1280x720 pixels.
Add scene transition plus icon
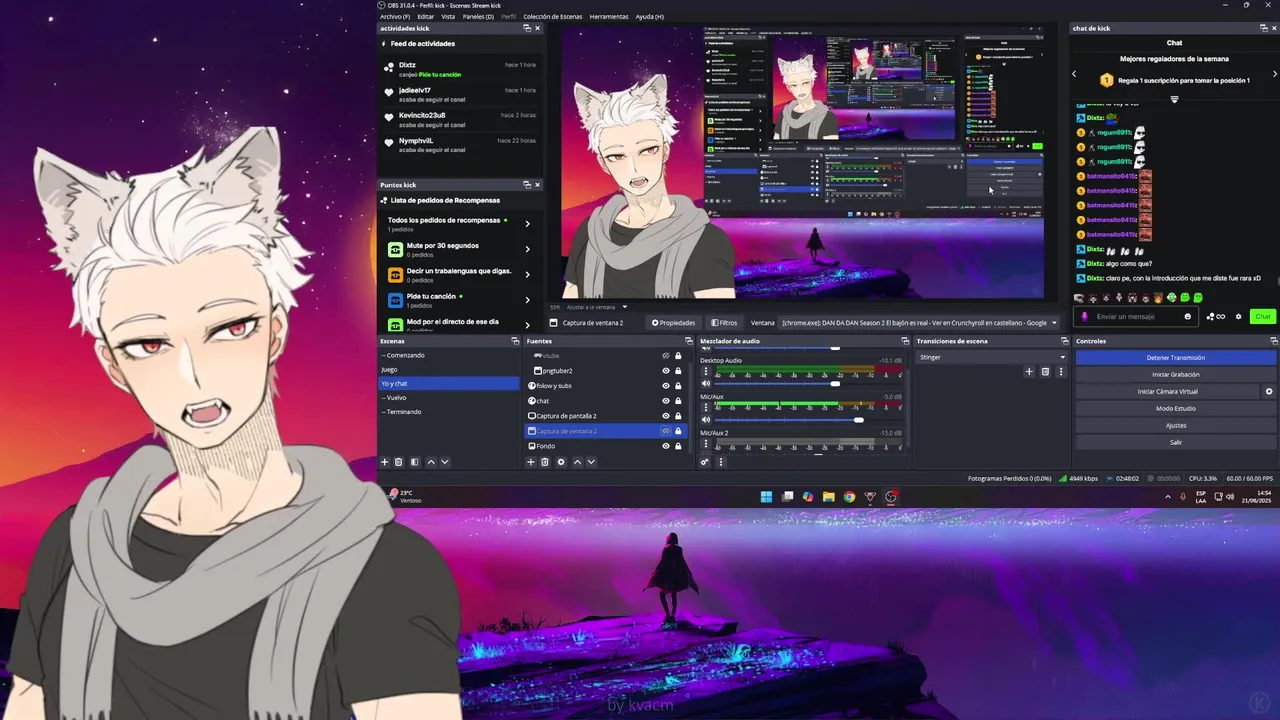1029,372
